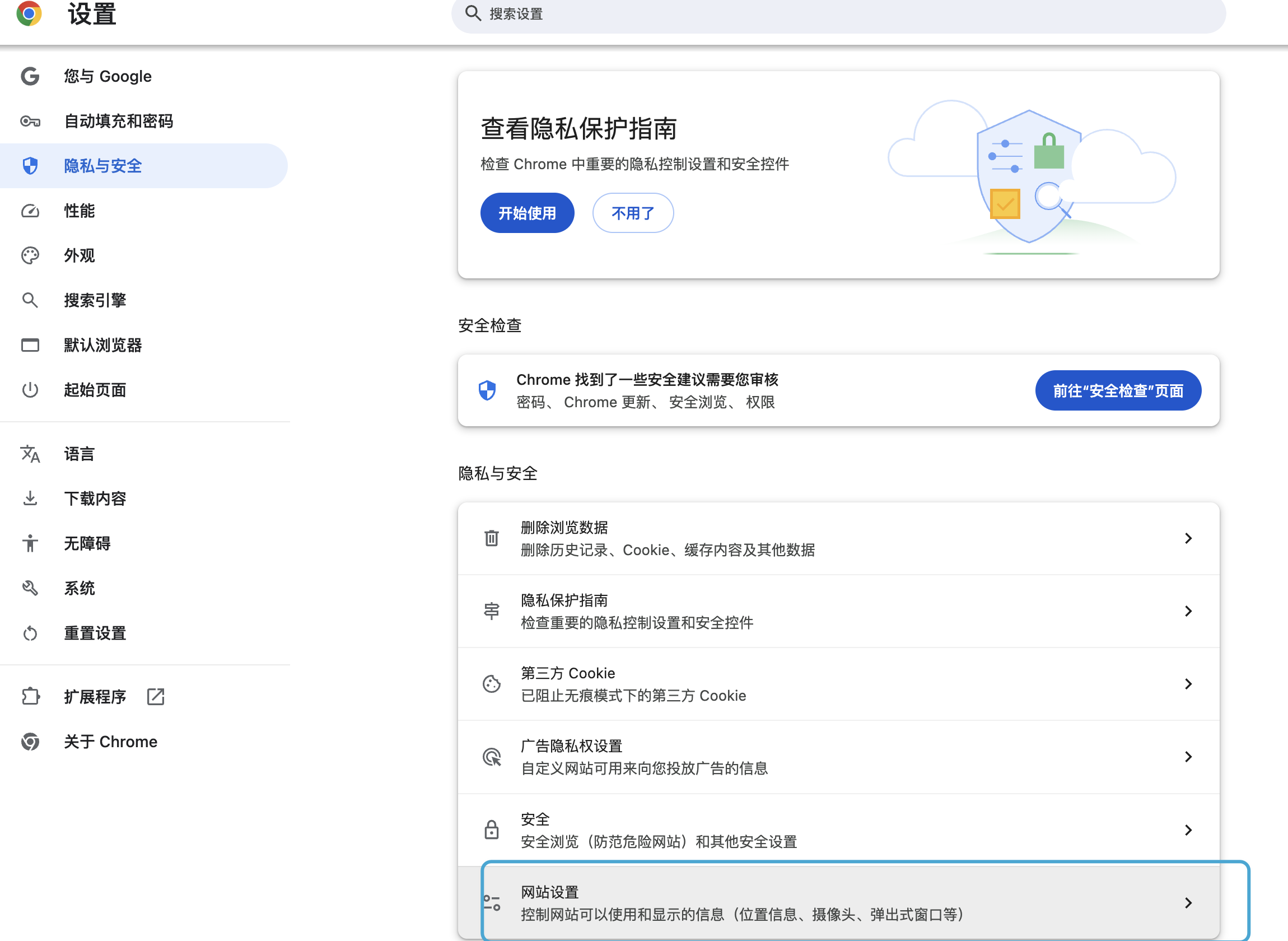1288x941 pixels.
Task: Click the ad privacy icon for 广告隐私权设置
Action: 491,757
